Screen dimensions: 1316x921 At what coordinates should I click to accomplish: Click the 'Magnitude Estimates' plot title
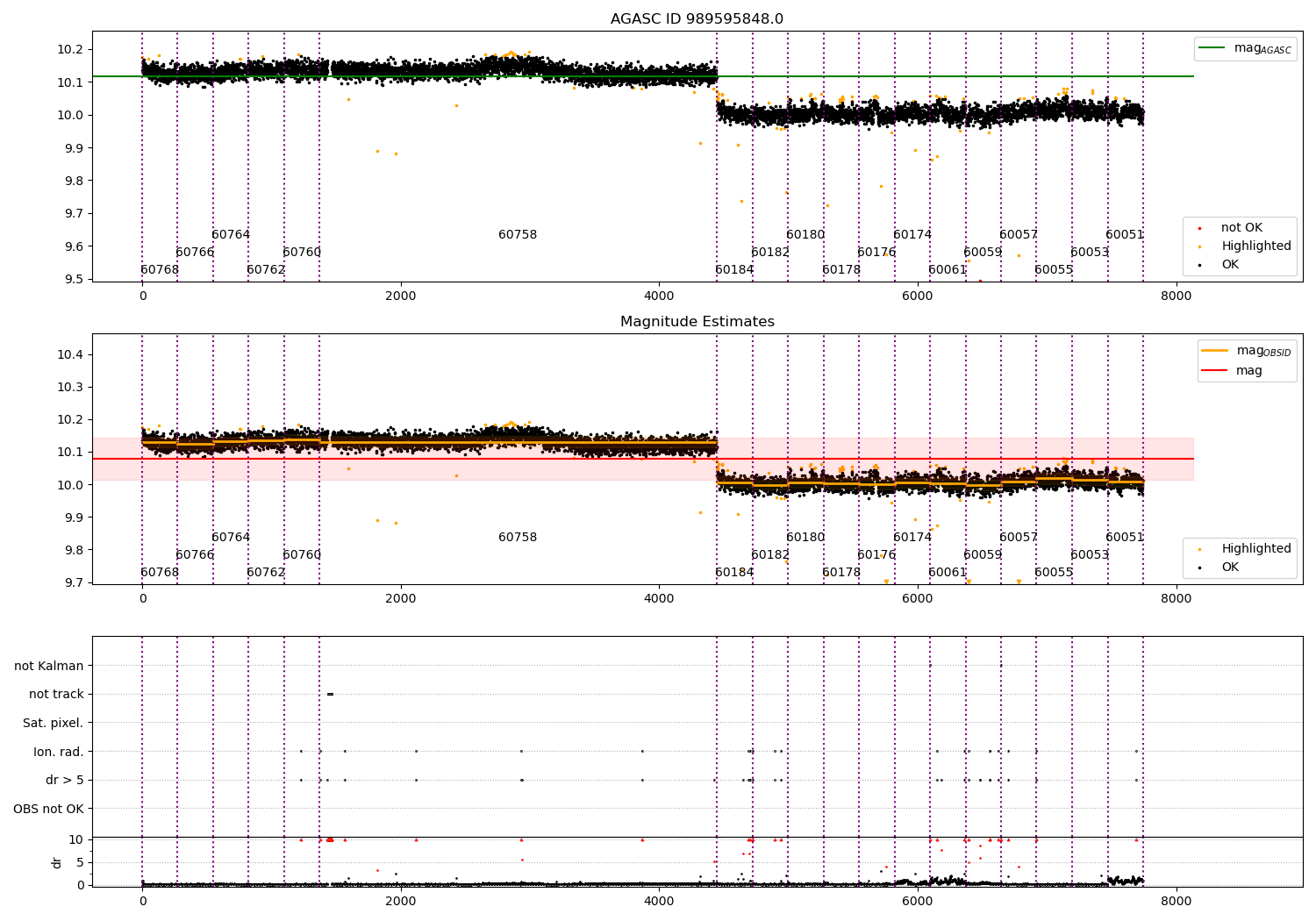pyautogui.click(x=697, y=322)
